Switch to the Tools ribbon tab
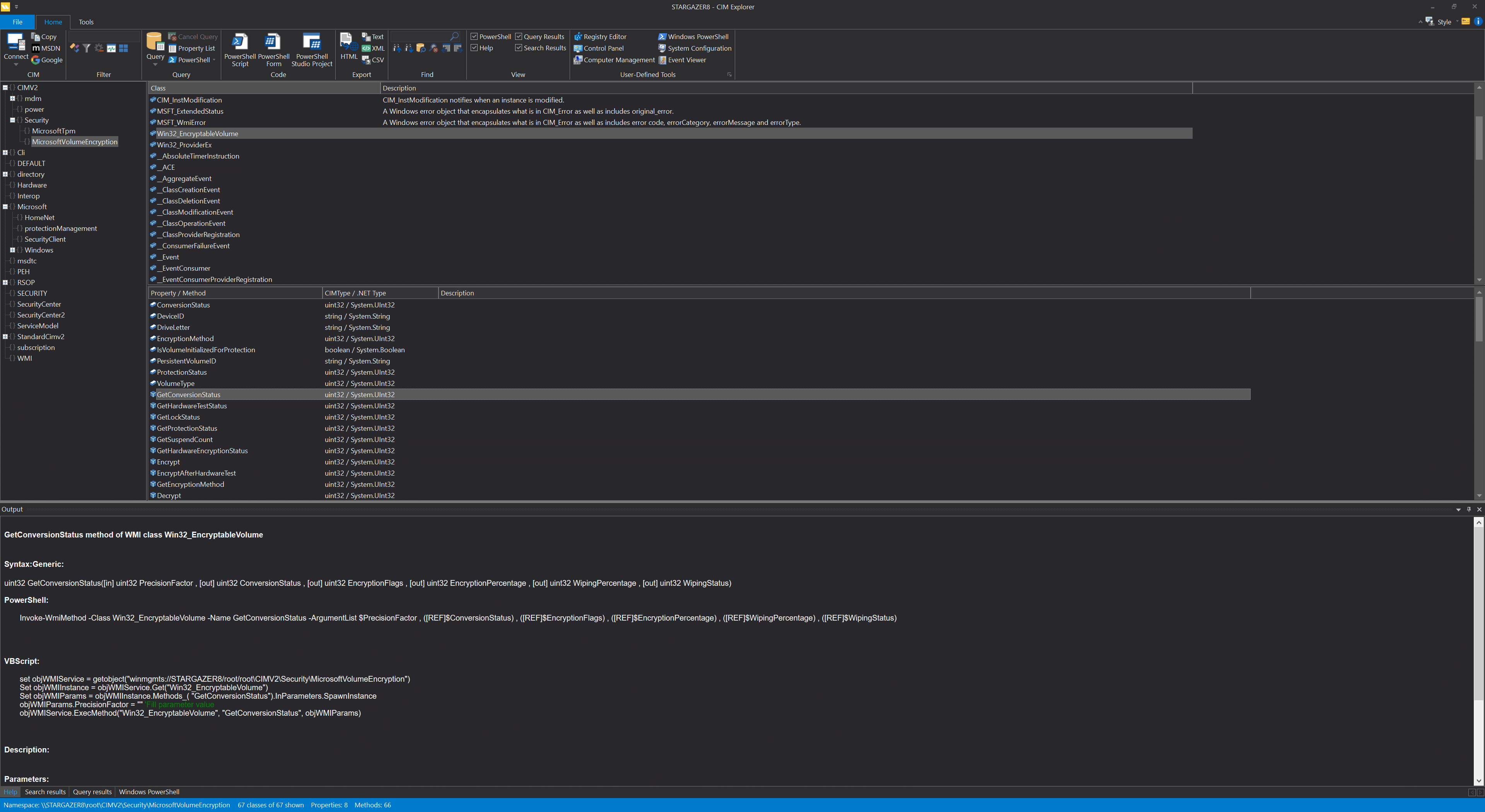1485x812 pixels. tap(86, 22)
